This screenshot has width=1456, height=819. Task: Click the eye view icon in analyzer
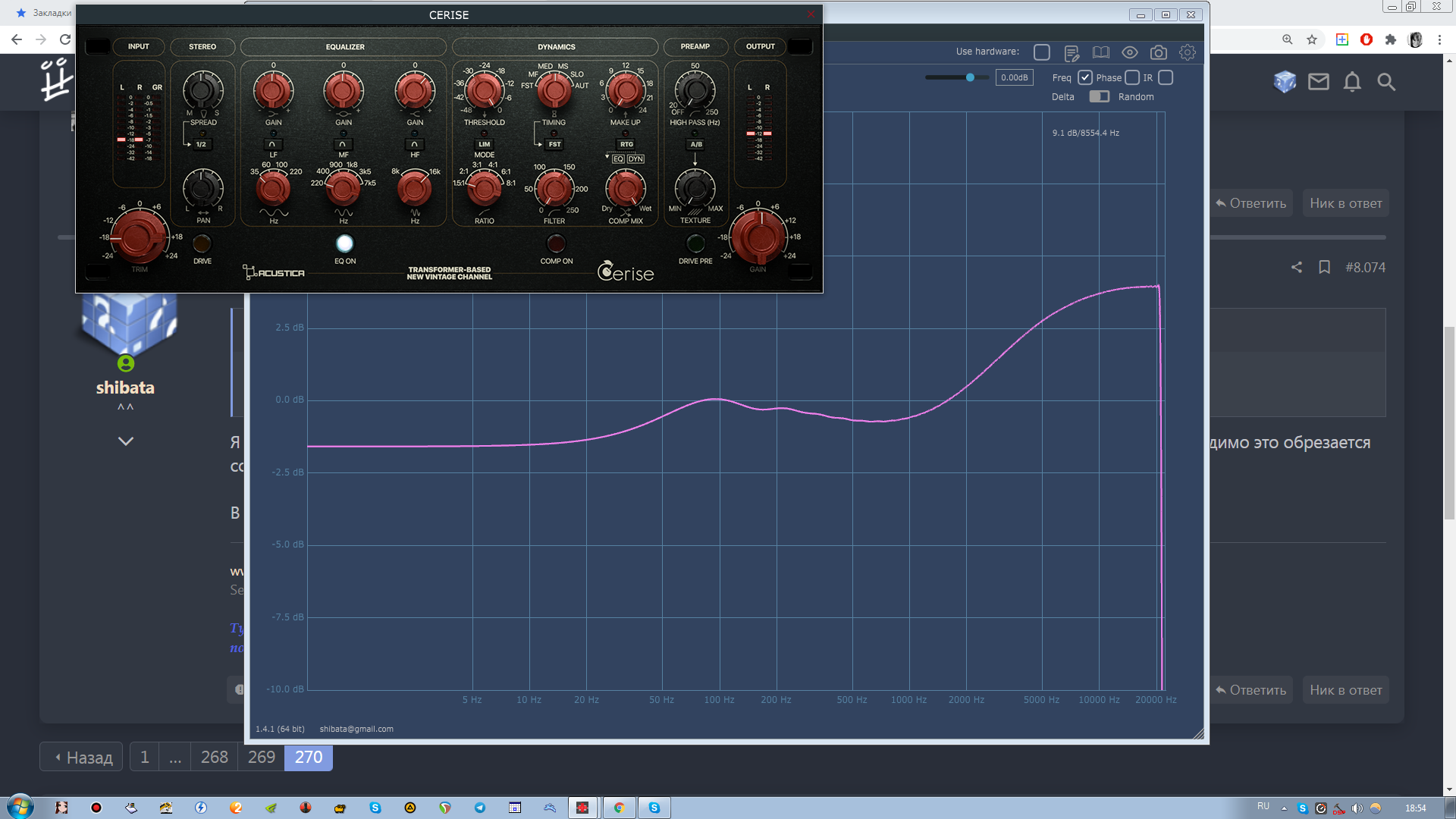1129,52
